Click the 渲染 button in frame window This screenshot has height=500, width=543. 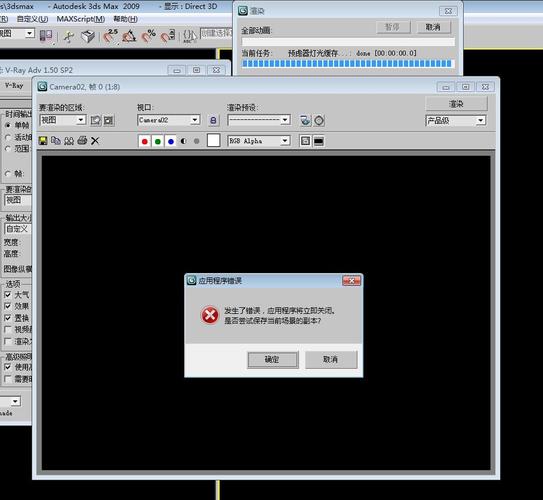tap(456, 104)
